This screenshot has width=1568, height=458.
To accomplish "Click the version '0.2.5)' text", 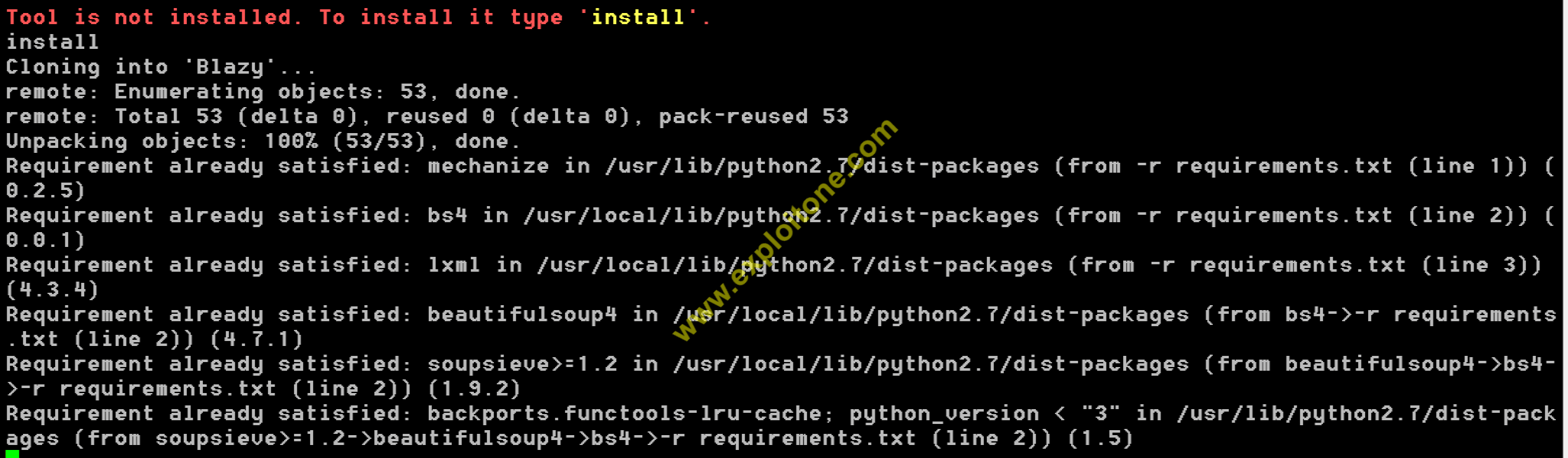I will 46,191.
